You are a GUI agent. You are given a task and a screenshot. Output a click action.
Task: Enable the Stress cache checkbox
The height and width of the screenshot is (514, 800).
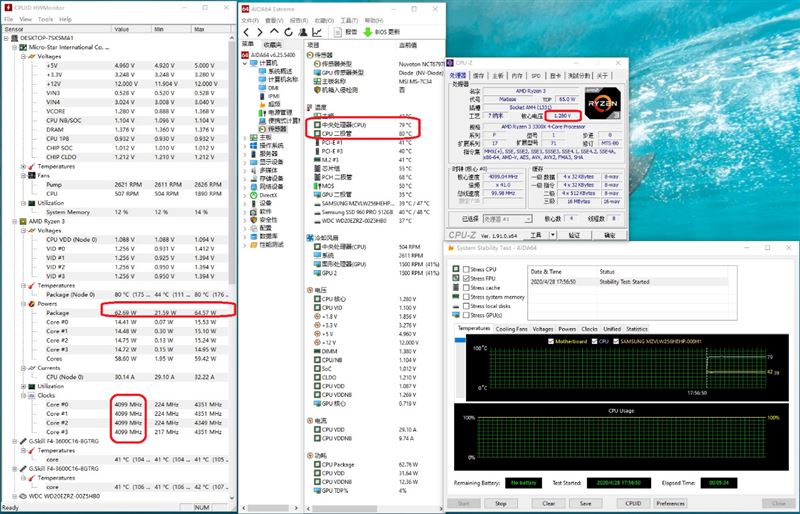[x=466, y=287]
